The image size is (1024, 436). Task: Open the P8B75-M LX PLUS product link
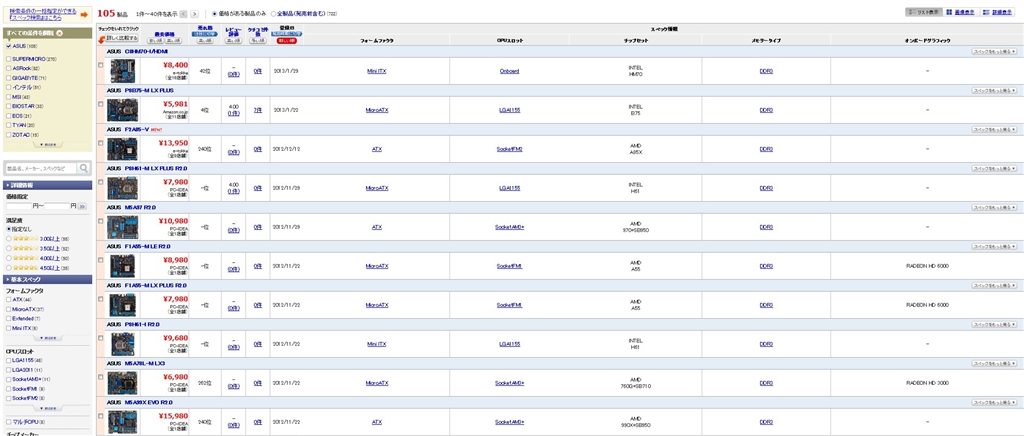(x=149, y=90)
